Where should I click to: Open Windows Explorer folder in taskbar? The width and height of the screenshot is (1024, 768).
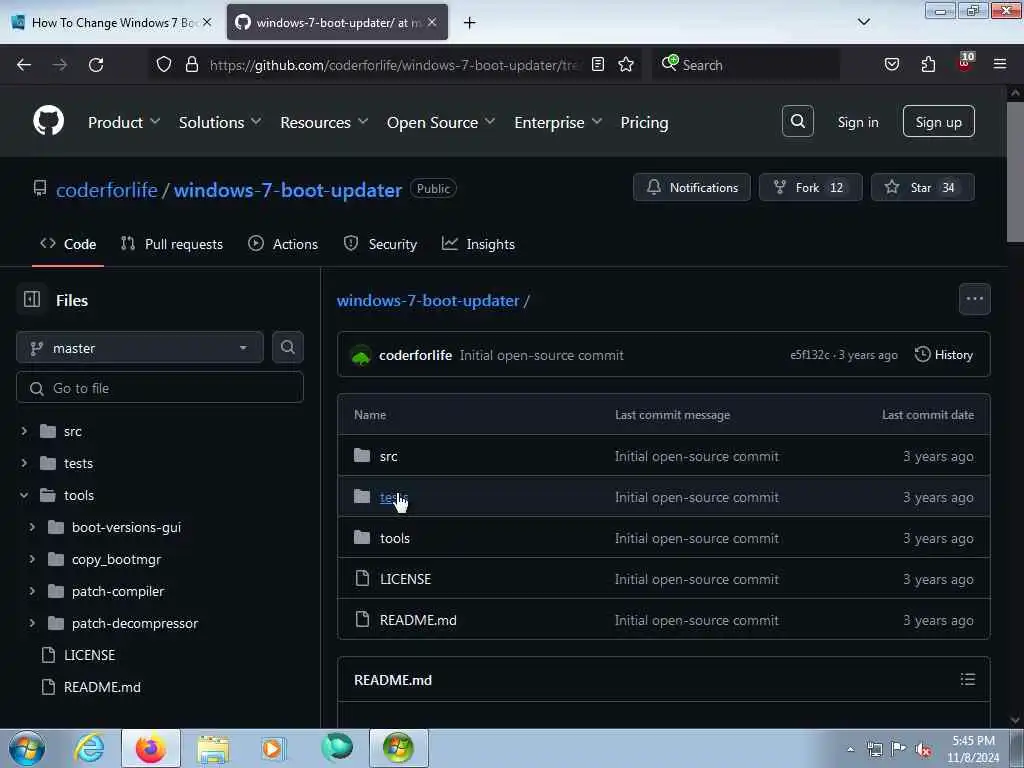coord(213,748)
